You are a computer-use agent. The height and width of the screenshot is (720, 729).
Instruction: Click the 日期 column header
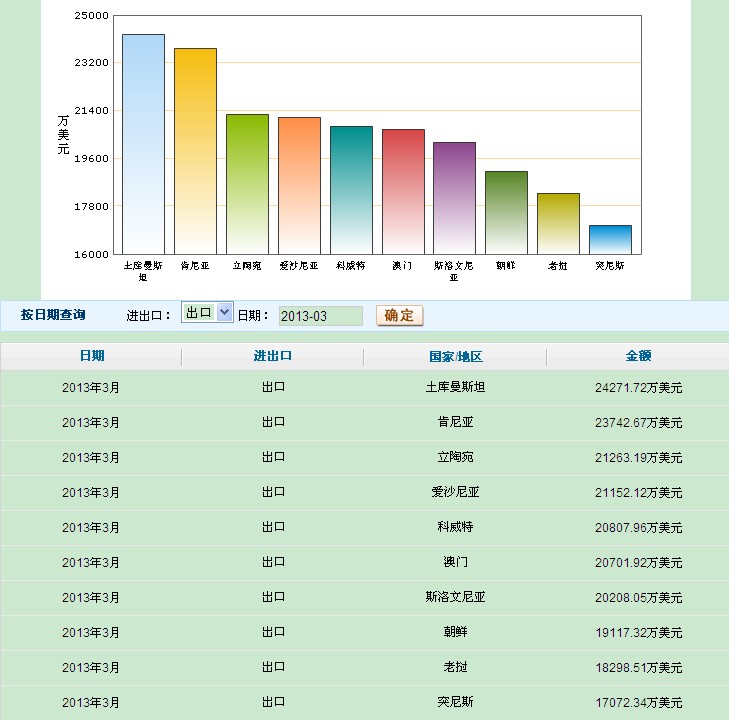coord(91,356)
